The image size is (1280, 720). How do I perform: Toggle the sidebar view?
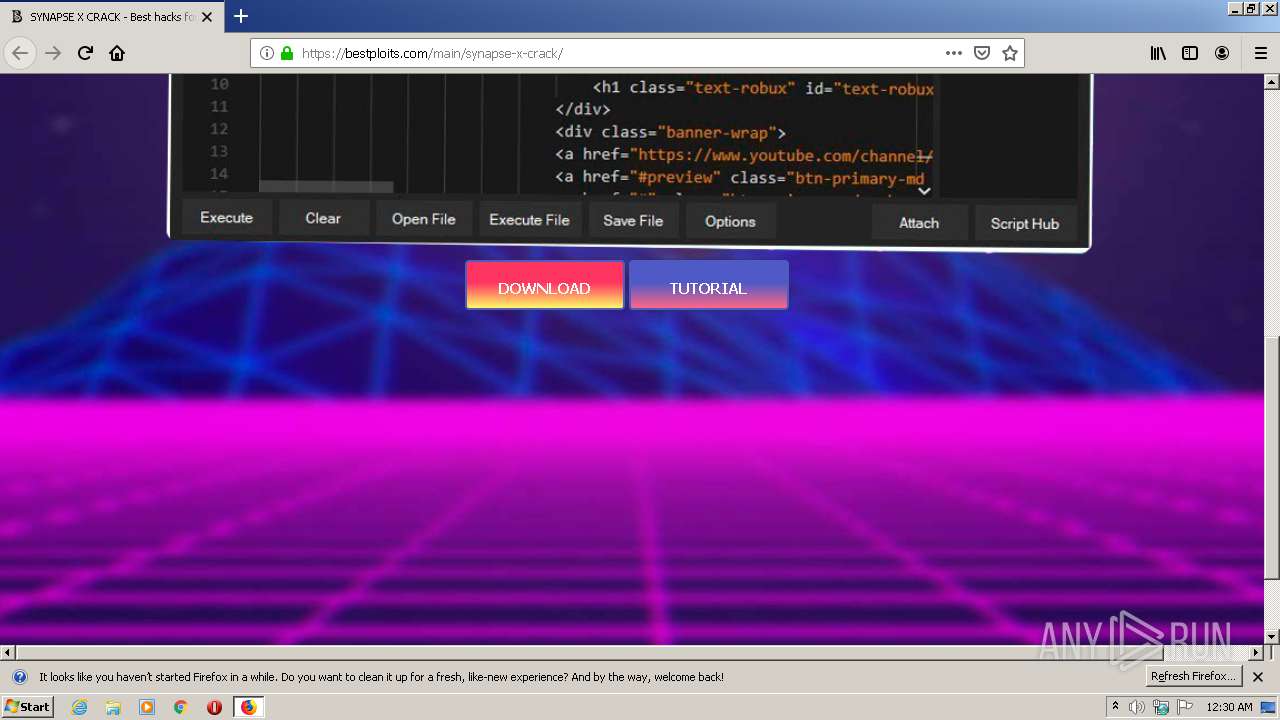(1190, 53)
